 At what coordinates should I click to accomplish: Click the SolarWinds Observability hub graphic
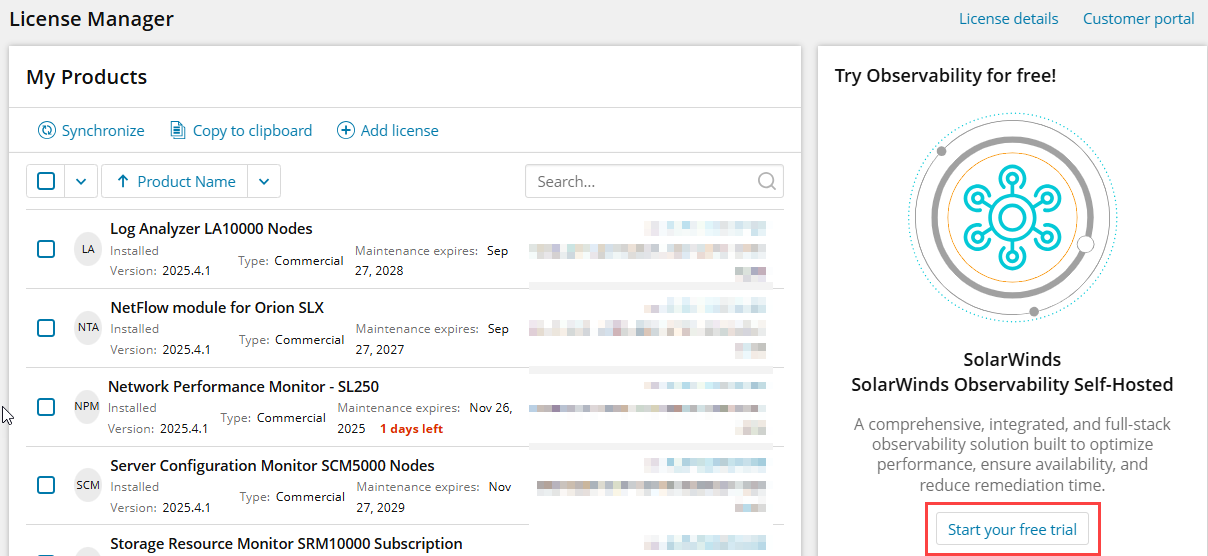click(1012, 218)
